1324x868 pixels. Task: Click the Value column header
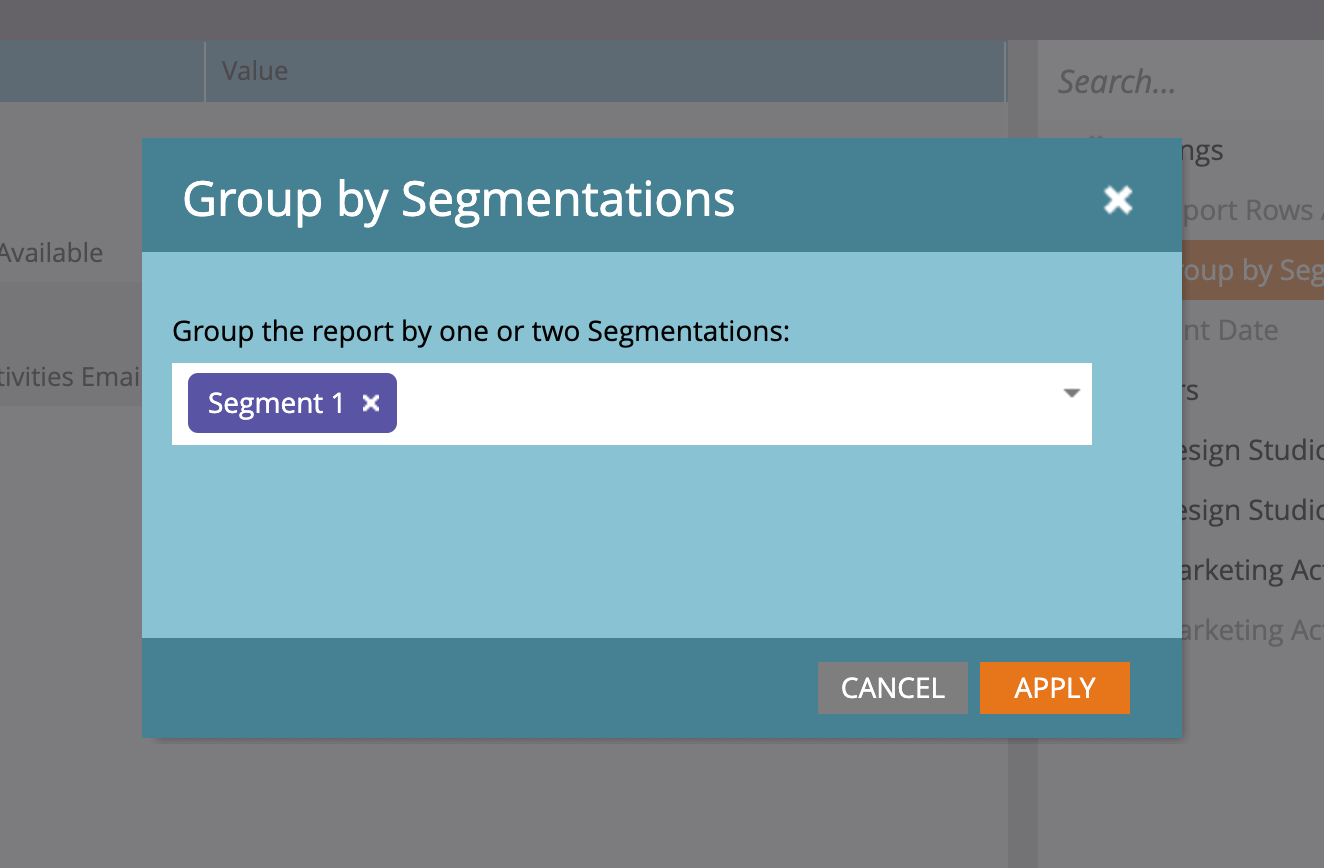tap(255, 71)
